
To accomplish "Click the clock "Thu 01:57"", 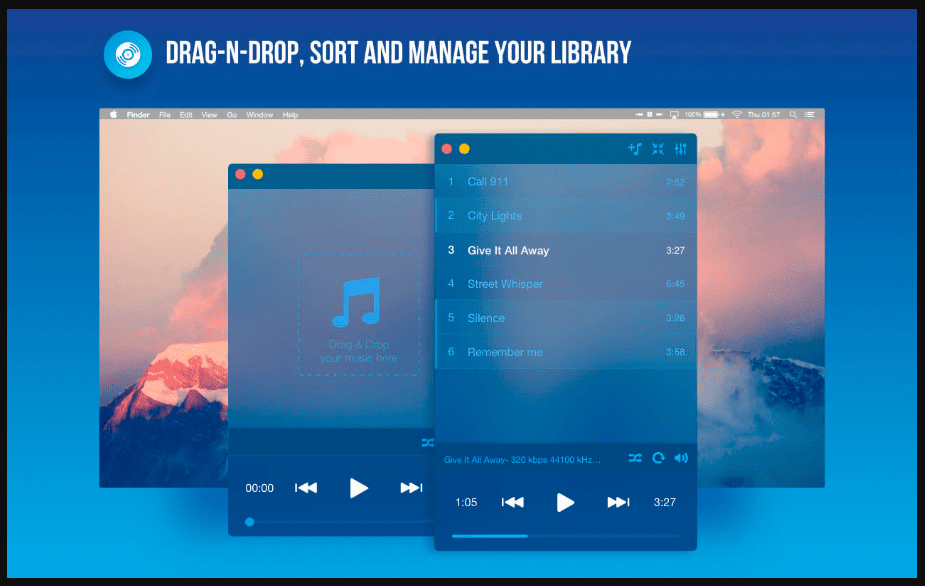I will click(x=763, y=114).
